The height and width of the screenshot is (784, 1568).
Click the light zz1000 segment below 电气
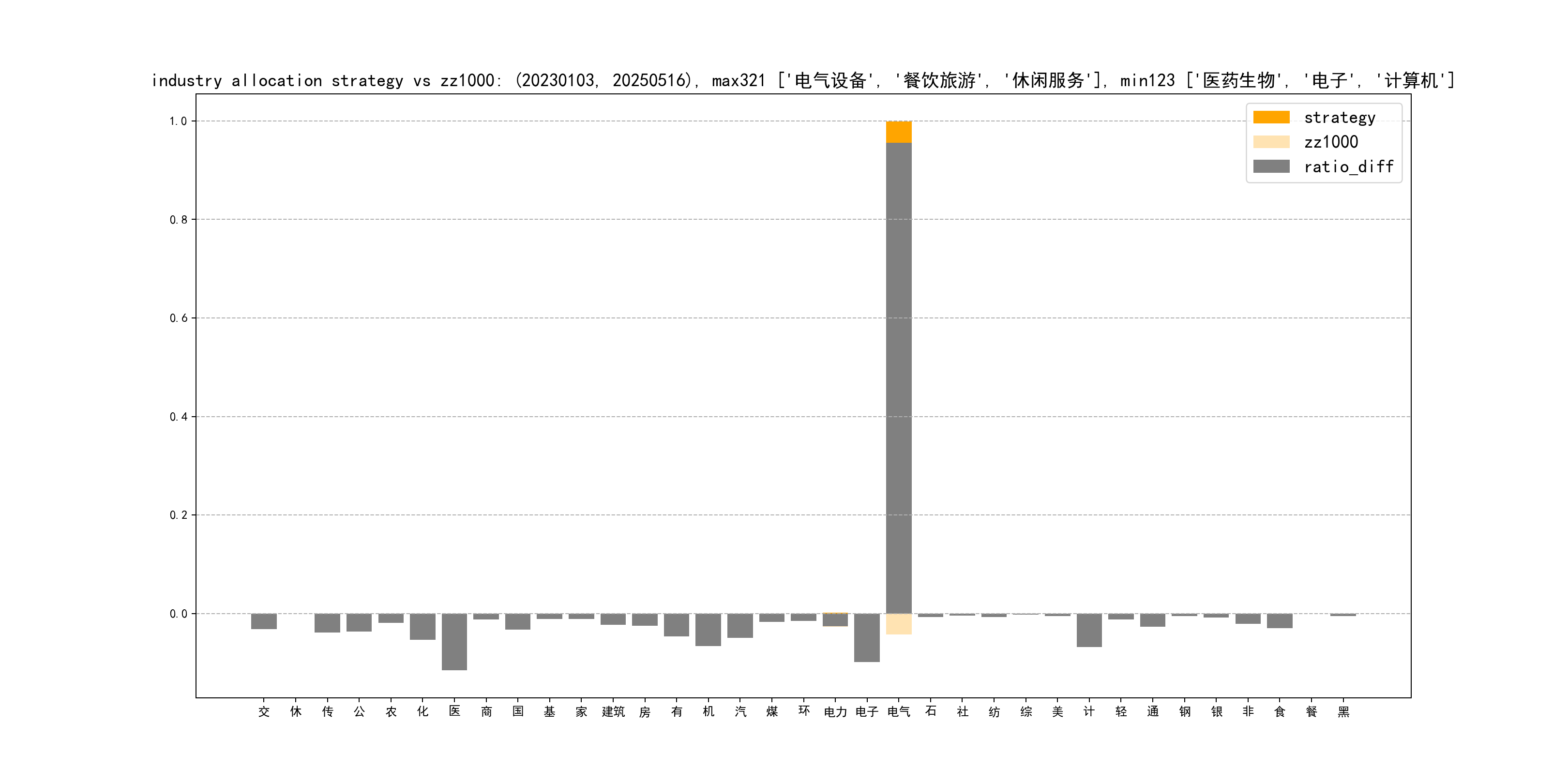coord(898,624)
